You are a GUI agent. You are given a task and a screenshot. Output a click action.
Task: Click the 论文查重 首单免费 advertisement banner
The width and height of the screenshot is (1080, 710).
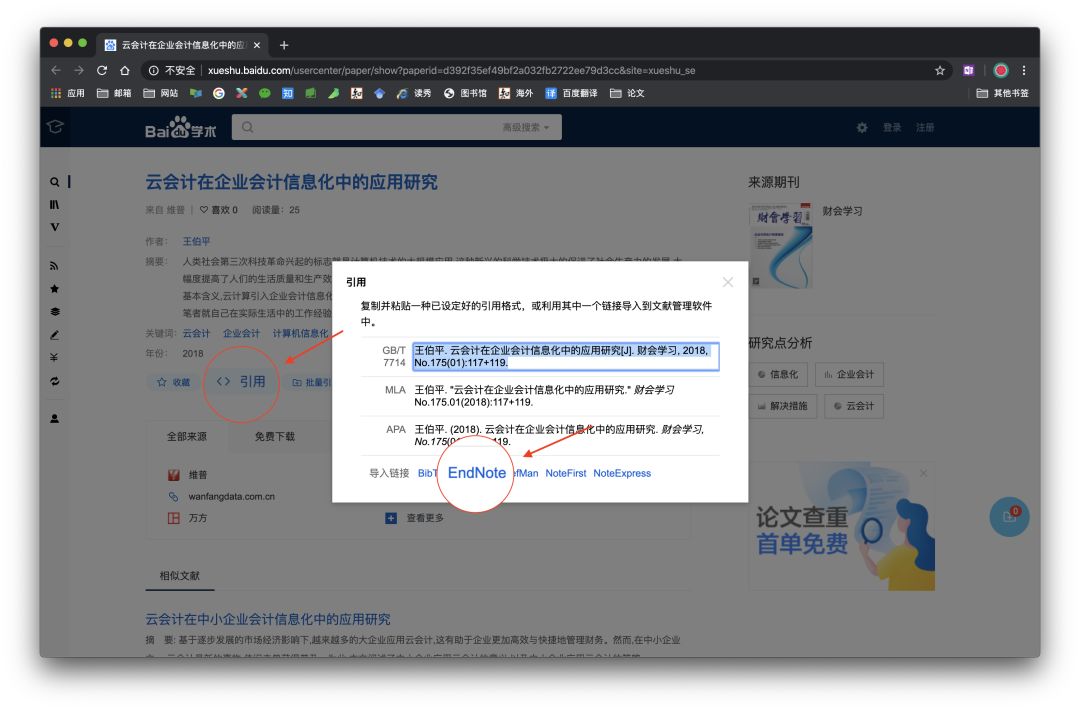click(x=842, y=528)
